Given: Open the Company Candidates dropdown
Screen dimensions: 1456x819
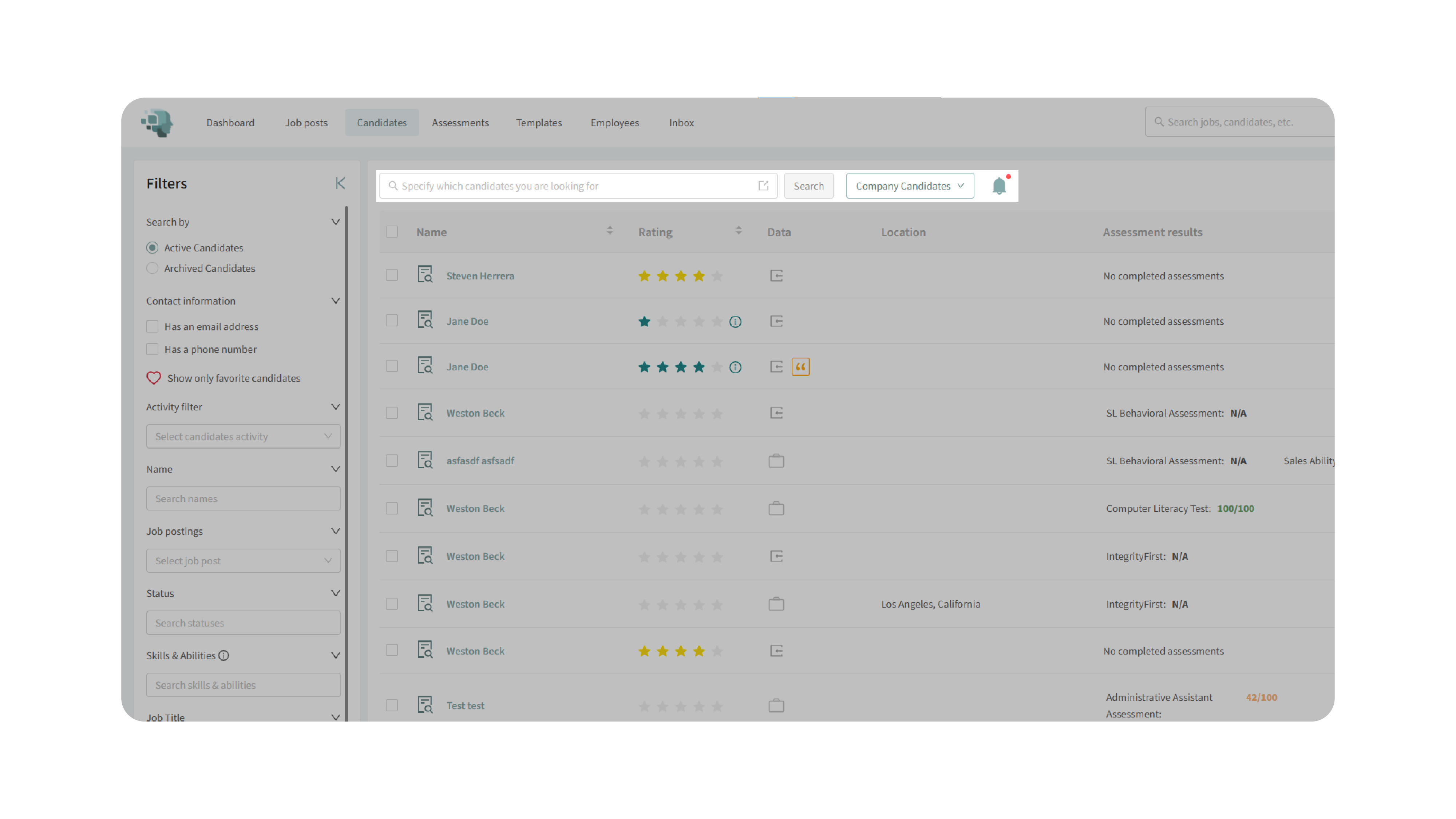Looking at the screenshot, I should (909, 186).
